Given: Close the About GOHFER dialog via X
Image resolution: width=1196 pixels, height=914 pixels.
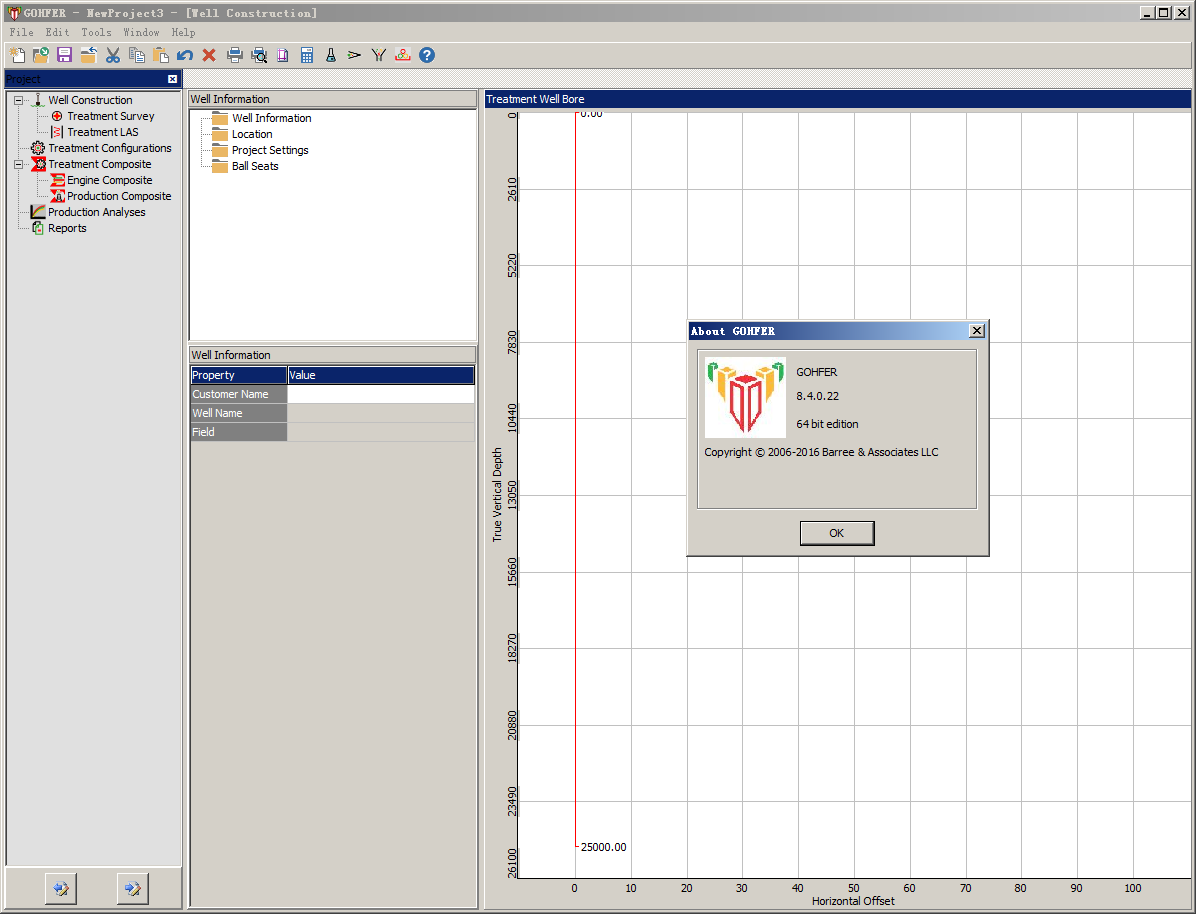Looking at the screenshot, I should pos(976,330).
